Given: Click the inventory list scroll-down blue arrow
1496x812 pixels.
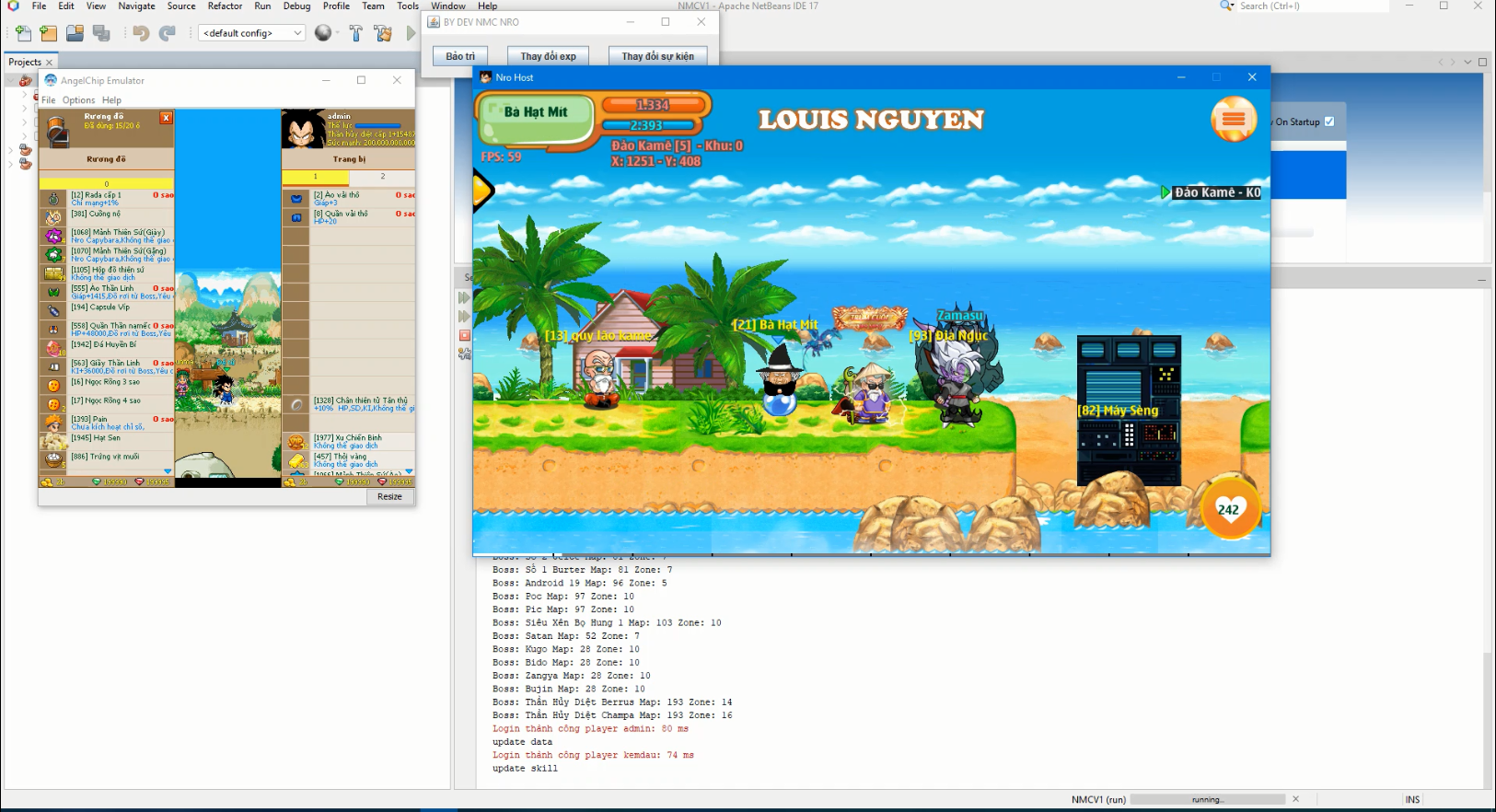Looking at the screenshot, I should click(168, 471).
